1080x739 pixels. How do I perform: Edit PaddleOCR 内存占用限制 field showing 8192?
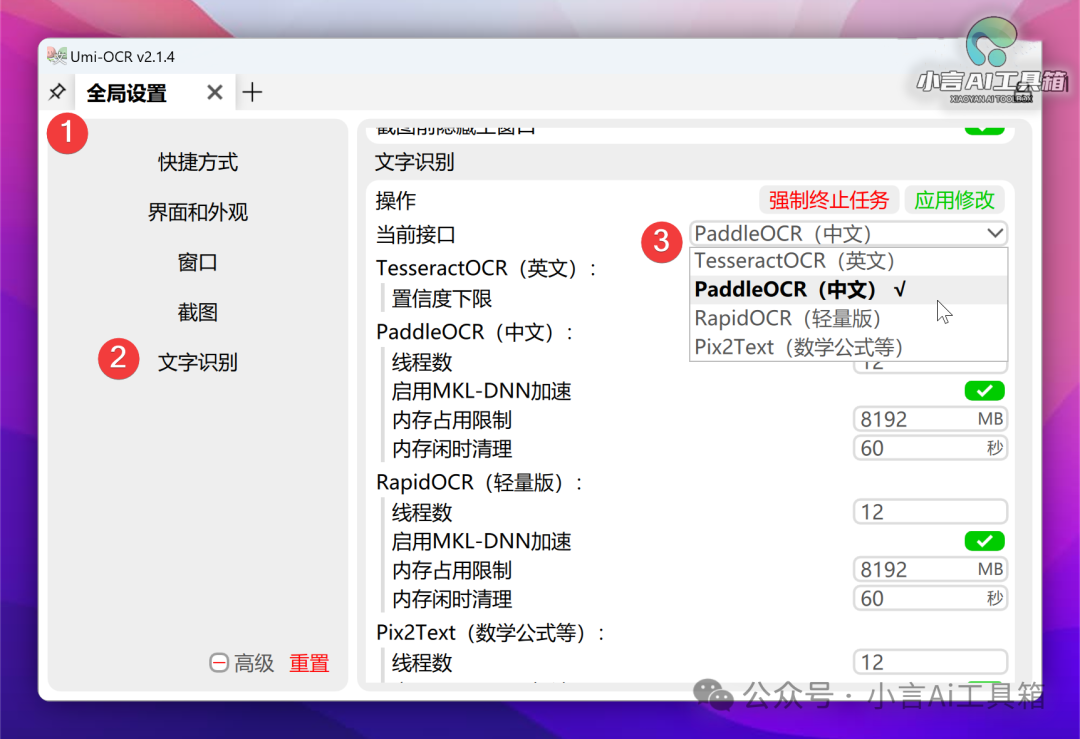(930, 419)
